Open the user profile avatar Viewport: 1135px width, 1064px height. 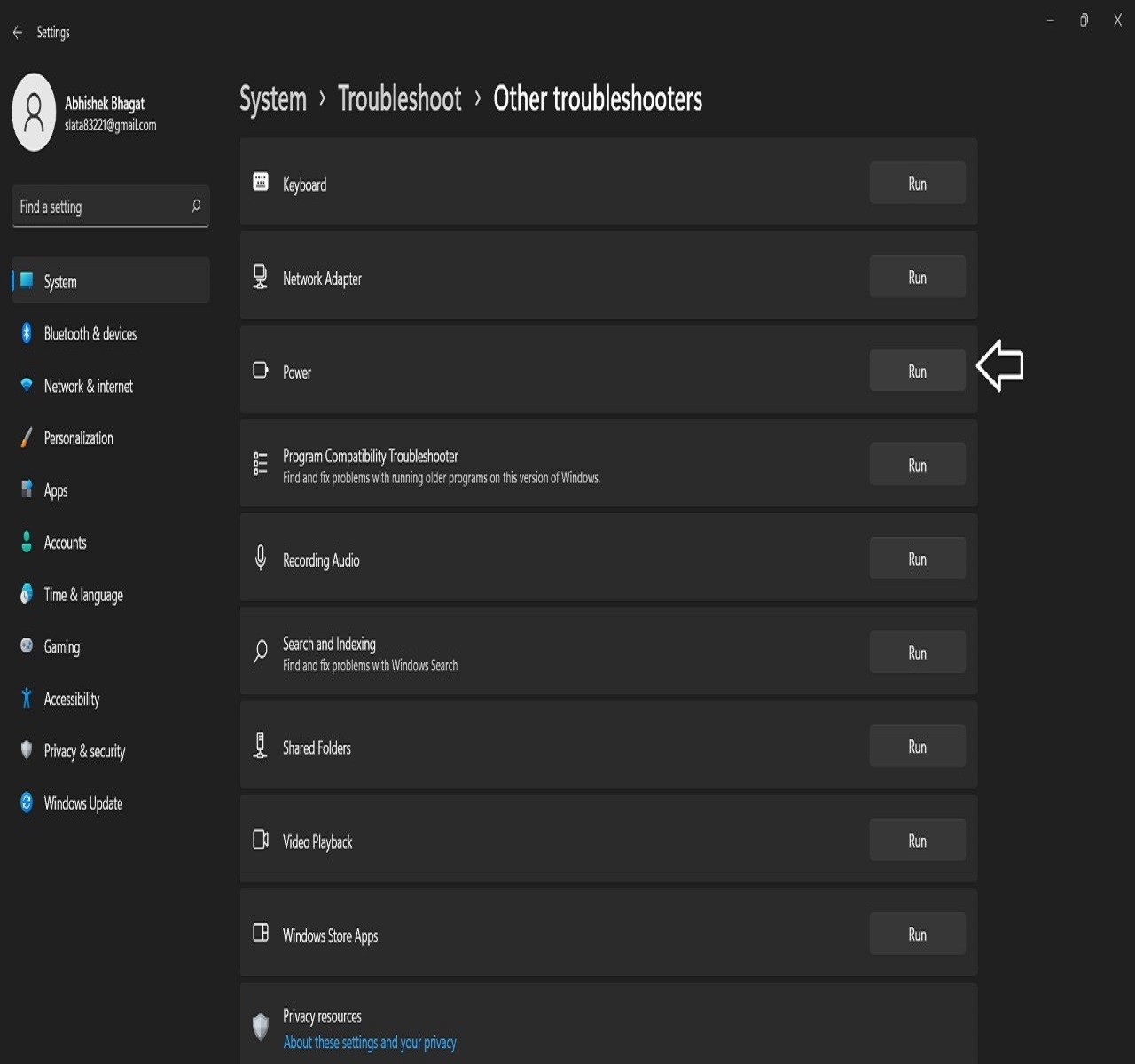pos(34,113)
